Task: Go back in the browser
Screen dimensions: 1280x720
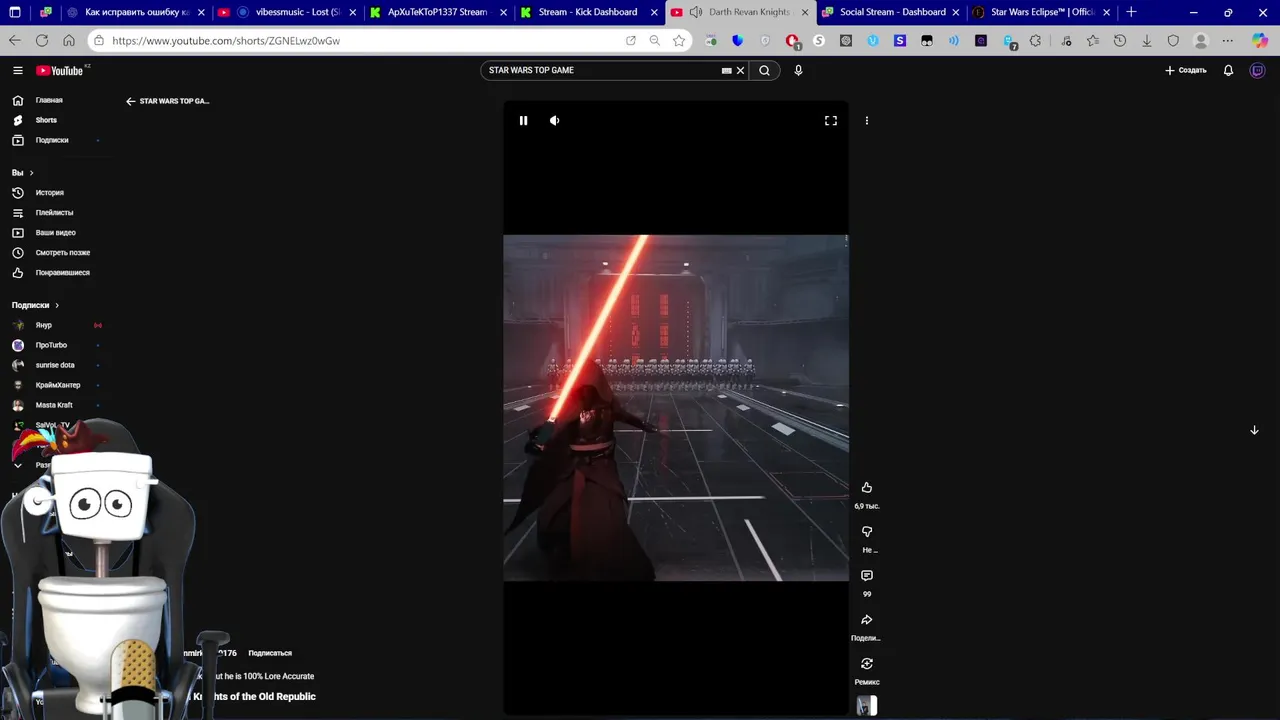Action: tap(14, 41)
